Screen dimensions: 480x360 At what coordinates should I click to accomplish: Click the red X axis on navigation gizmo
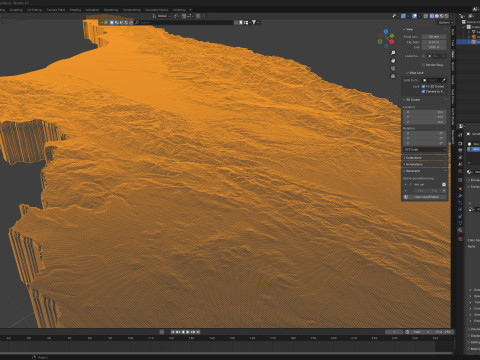pyautogui.click(x=392, y=42)
